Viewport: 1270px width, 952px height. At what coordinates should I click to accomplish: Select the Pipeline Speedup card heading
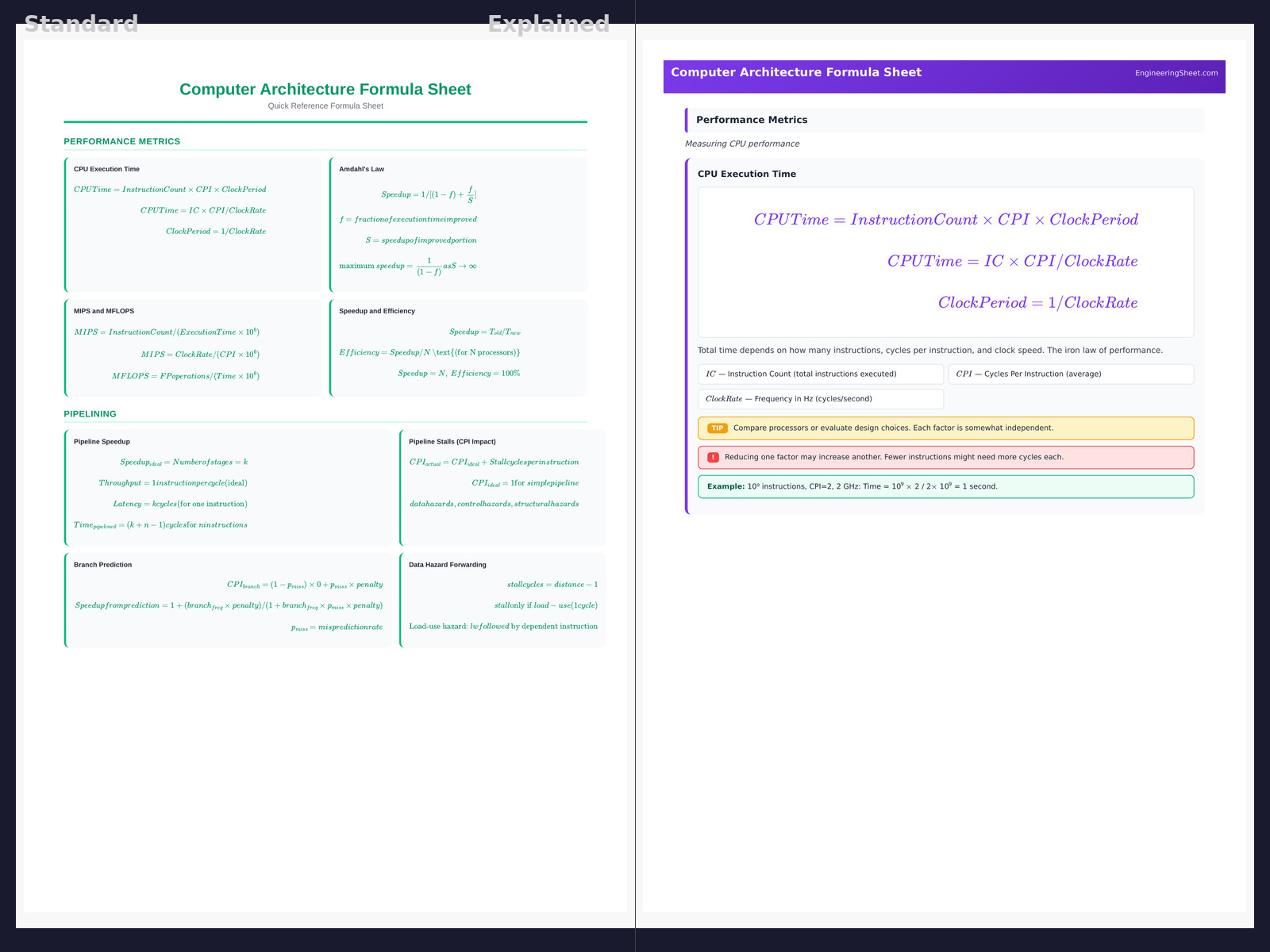click(102, 442)
